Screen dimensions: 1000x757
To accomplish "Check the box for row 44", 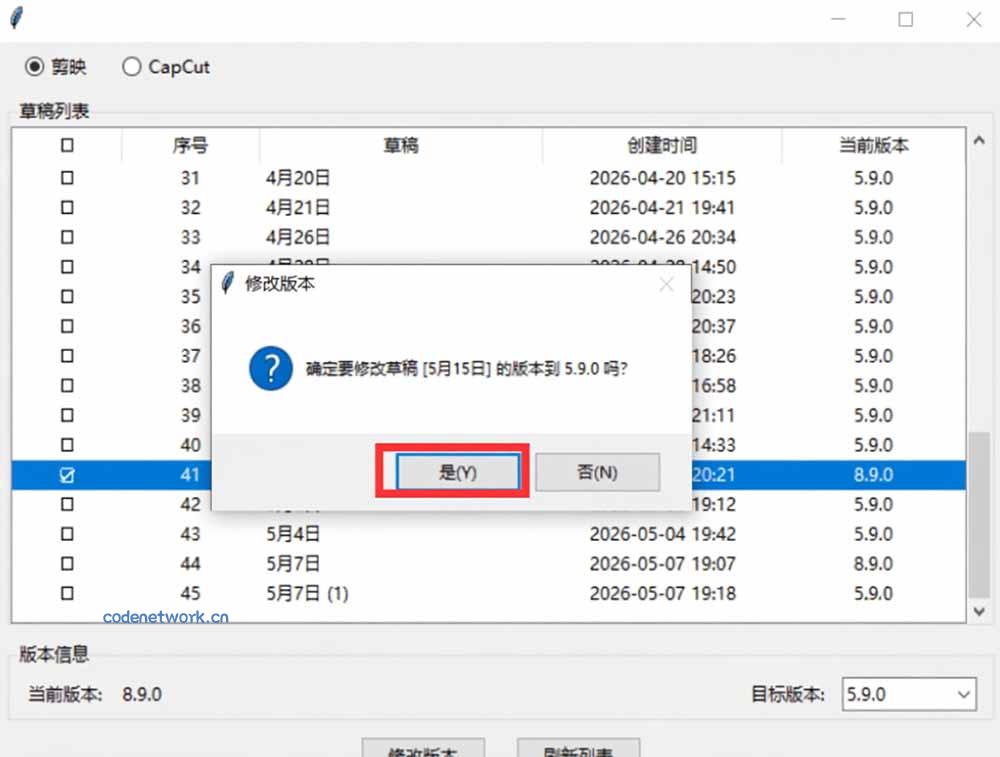I will pos(67,563).
